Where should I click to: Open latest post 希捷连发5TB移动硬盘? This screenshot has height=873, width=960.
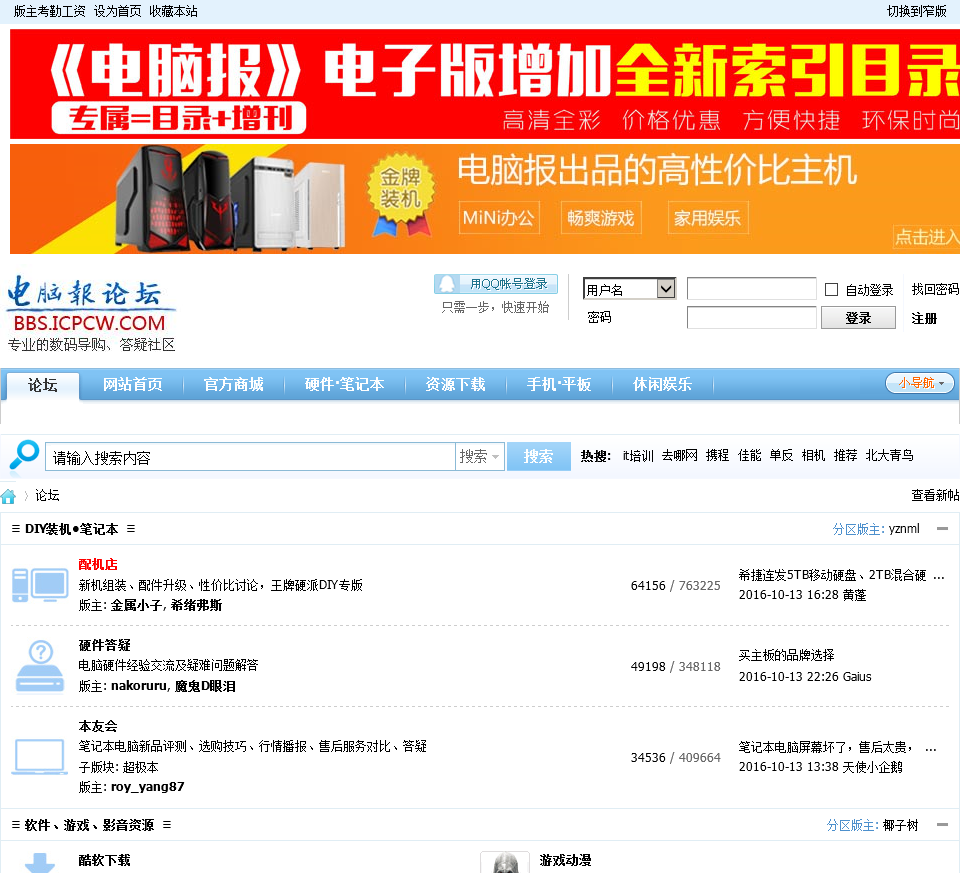(x=842, y=575)
